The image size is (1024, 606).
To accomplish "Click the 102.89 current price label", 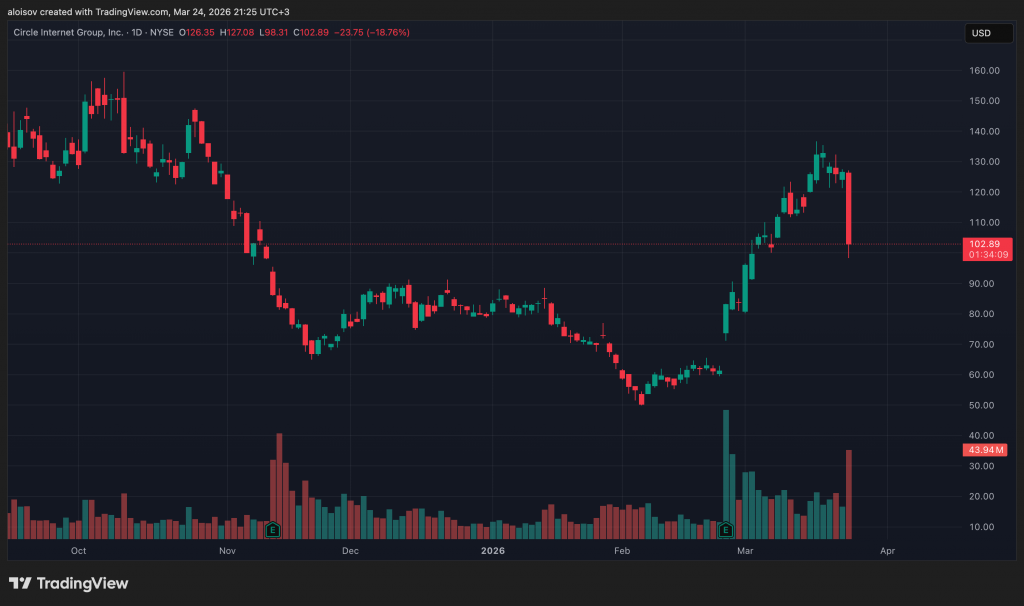I will click(x=989, y=244).
